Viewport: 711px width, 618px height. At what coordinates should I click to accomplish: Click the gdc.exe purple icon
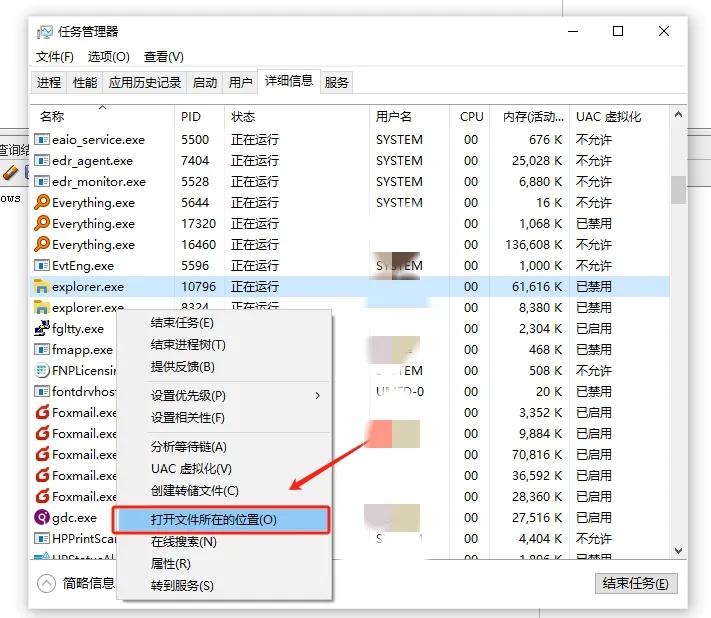pyautogui.click(x=42, y=517)
